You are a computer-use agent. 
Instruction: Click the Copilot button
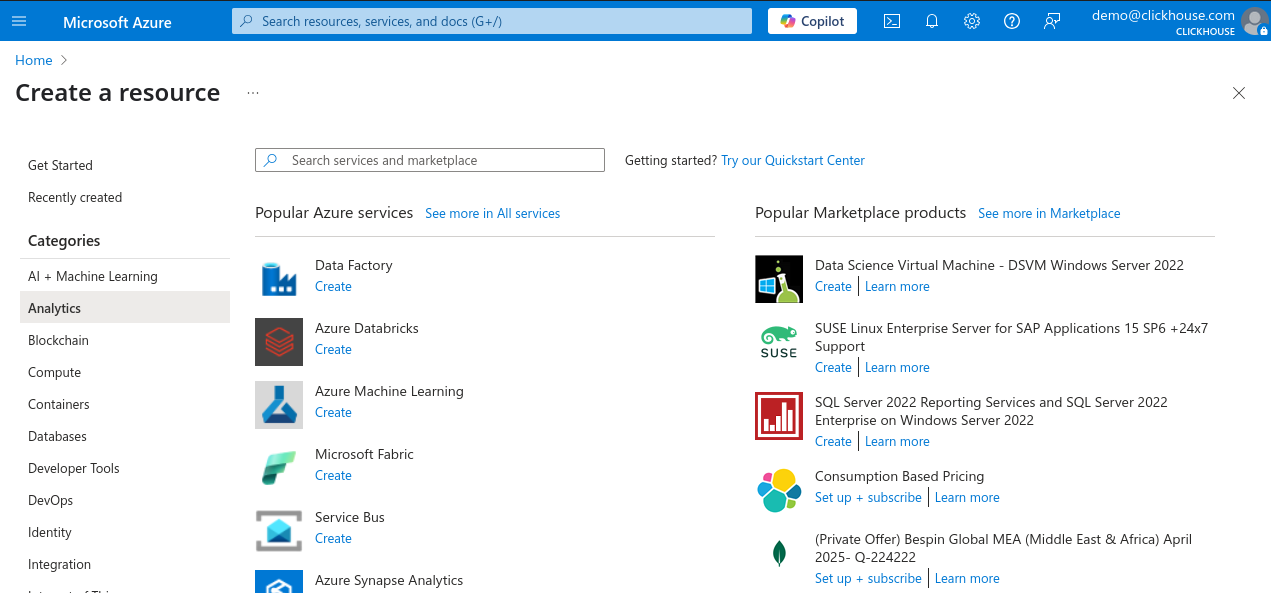coord(812,20)
